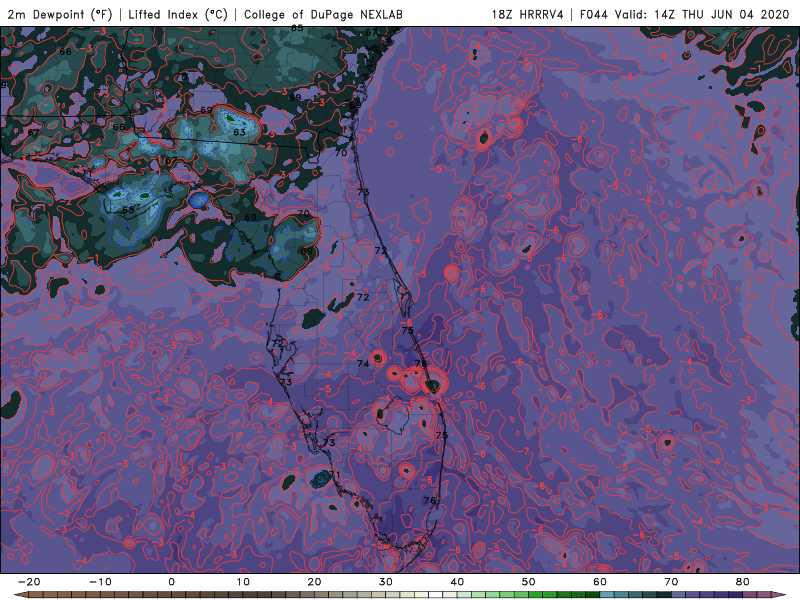
Task: Click the 50 label on the color scale
Action: tap(529, 582)
